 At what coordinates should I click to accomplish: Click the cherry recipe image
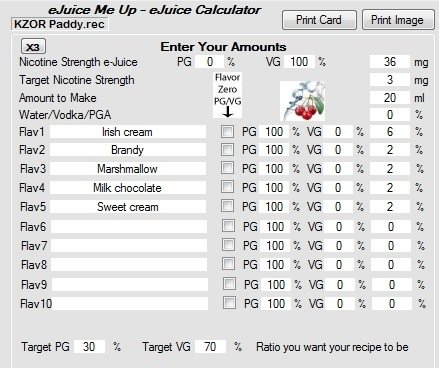point(303,101)
